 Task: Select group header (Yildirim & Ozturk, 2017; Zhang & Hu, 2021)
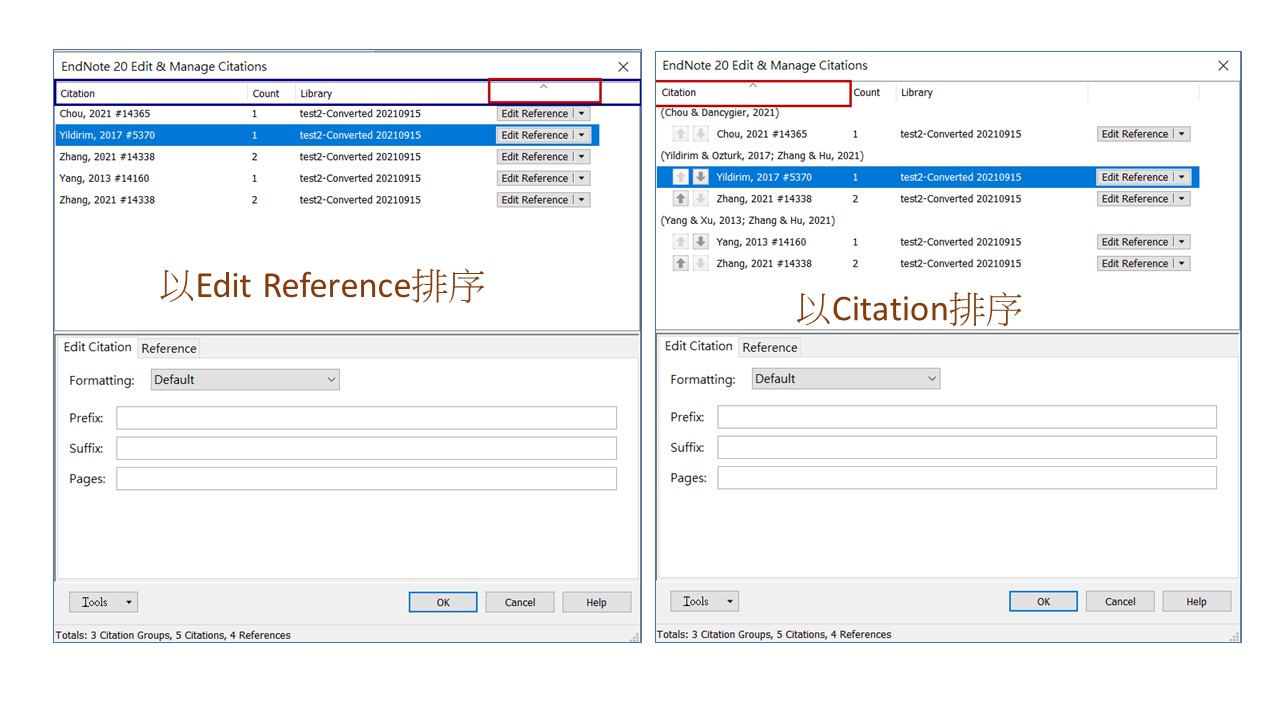click(762, 156)
